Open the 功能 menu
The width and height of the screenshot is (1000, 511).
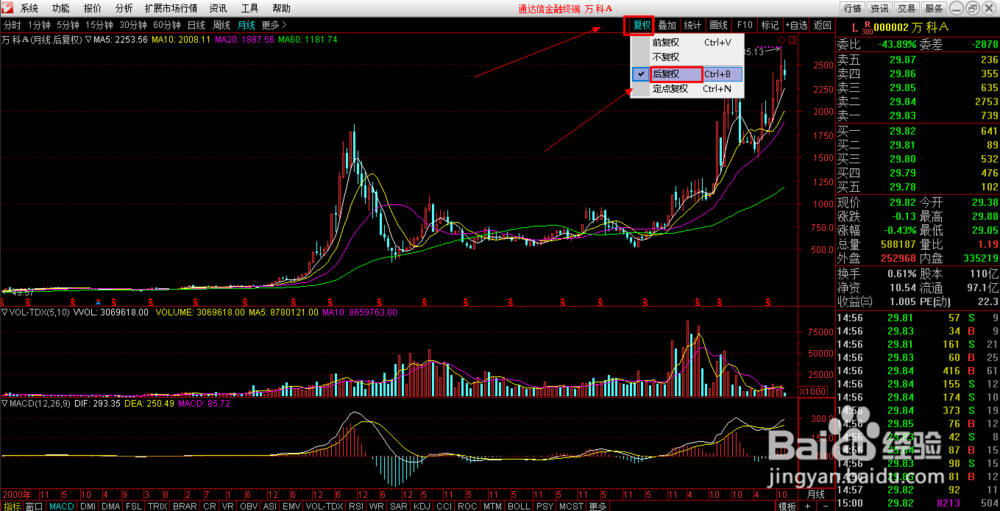(61, 8)
